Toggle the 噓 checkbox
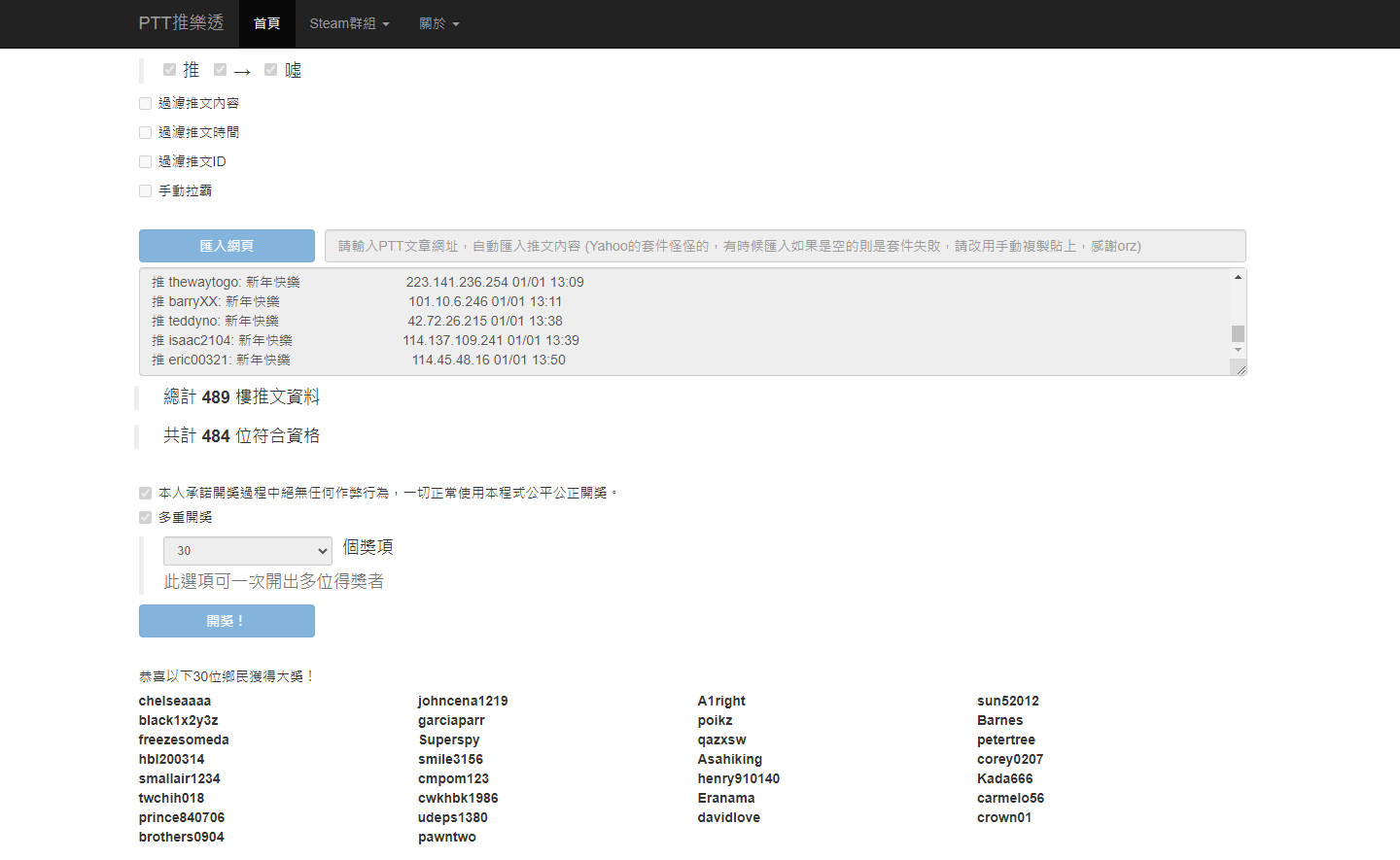1400x860 pixels. [270, 70]
